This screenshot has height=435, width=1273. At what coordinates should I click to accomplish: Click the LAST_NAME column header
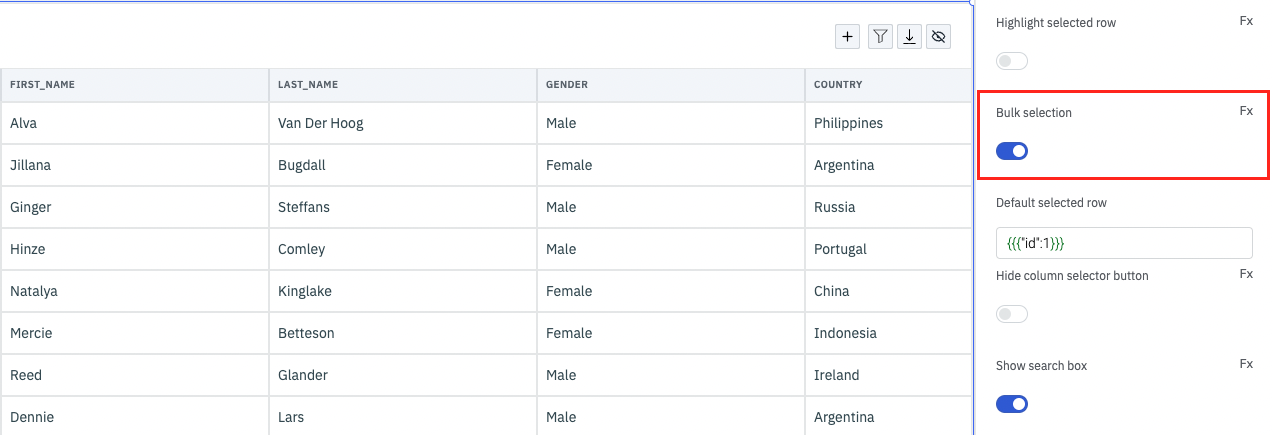click(x=309, y=85)
